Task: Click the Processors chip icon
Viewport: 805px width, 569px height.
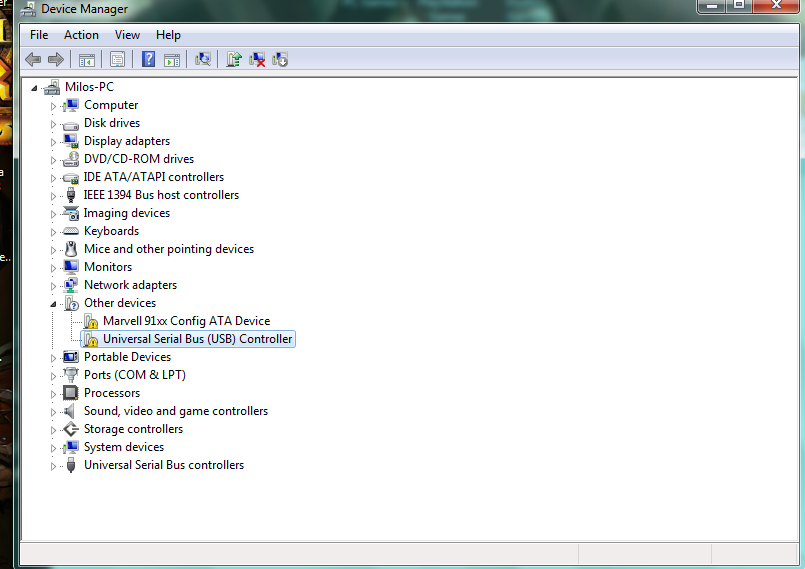Action: (x=70, y=393)
